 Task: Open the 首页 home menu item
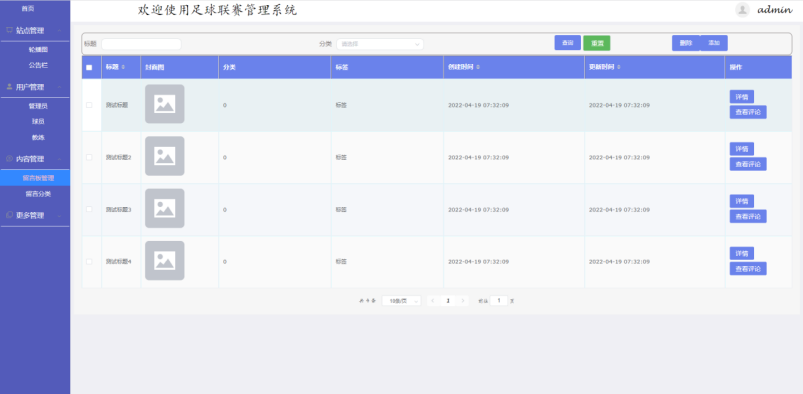coord(28,9)
